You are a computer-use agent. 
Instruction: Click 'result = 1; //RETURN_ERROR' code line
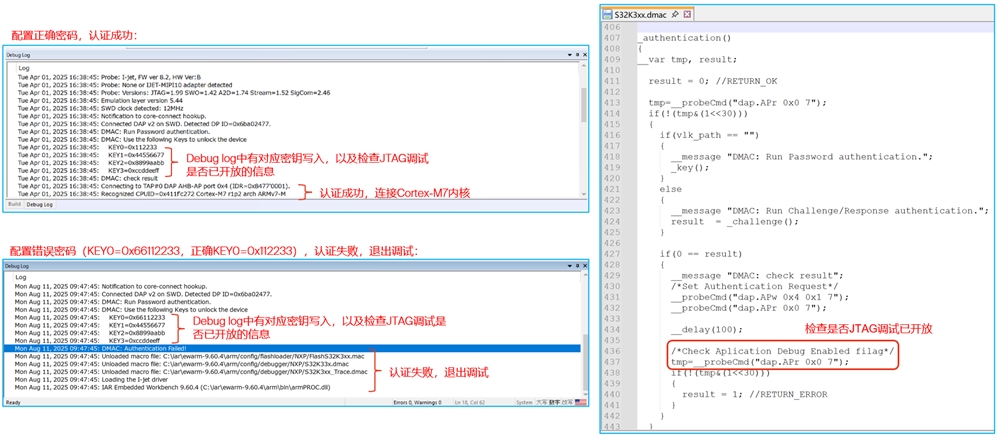coord(754,394)
